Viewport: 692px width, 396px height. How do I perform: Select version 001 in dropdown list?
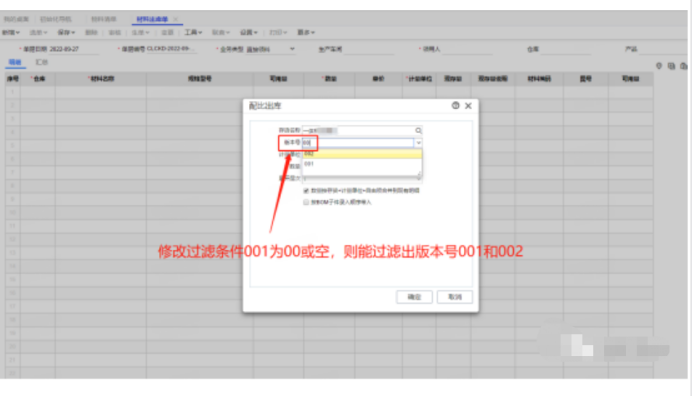[362, 164]
